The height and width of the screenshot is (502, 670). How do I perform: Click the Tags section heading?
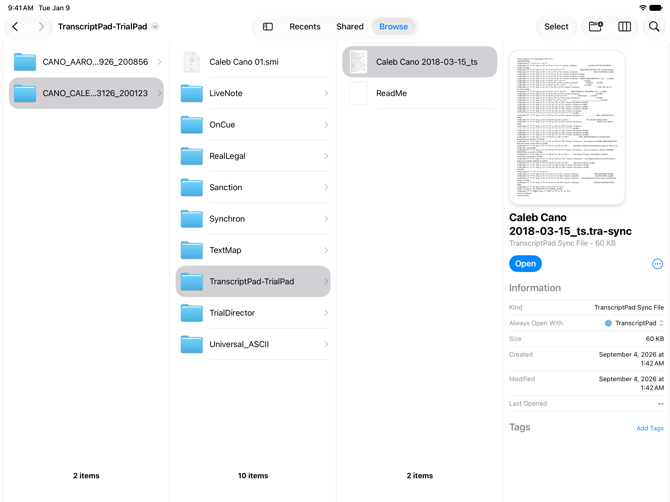520,427
